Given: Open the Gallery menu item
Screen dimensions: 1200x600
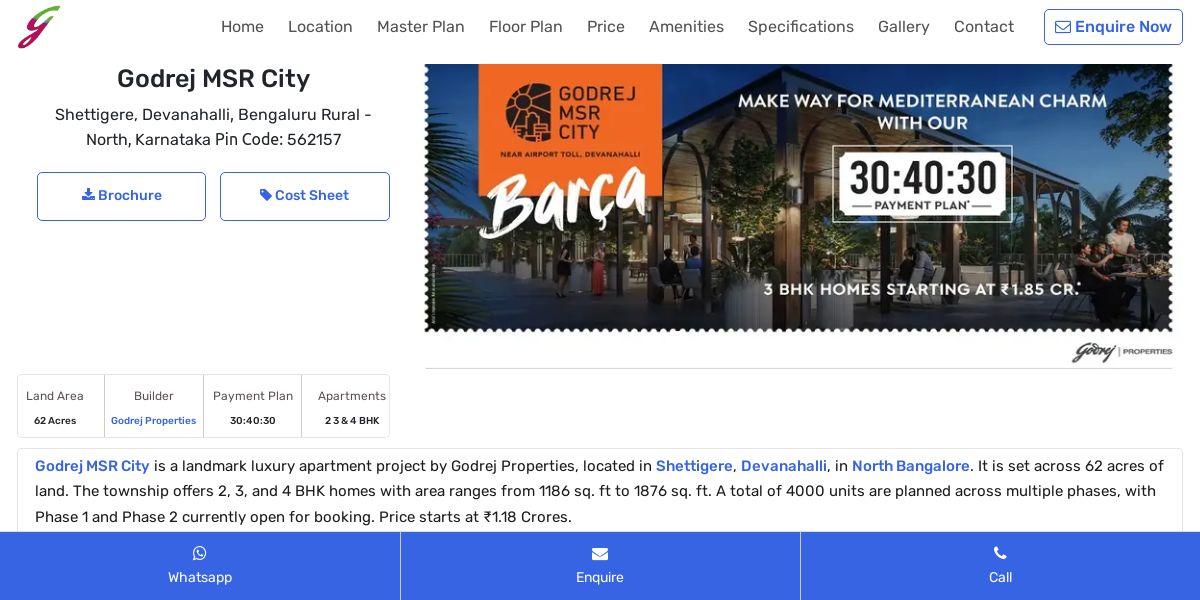Looking at the screenshot, I should point(904,27).
